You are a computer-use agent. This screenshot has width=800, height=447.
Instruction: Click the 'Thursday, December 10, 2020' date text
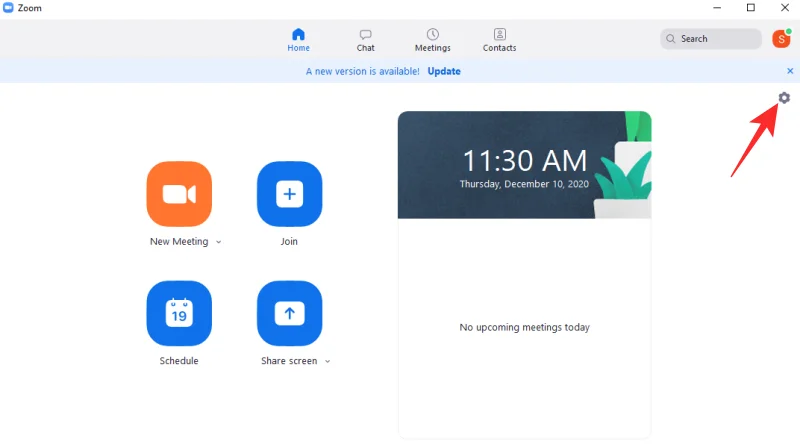524,184
